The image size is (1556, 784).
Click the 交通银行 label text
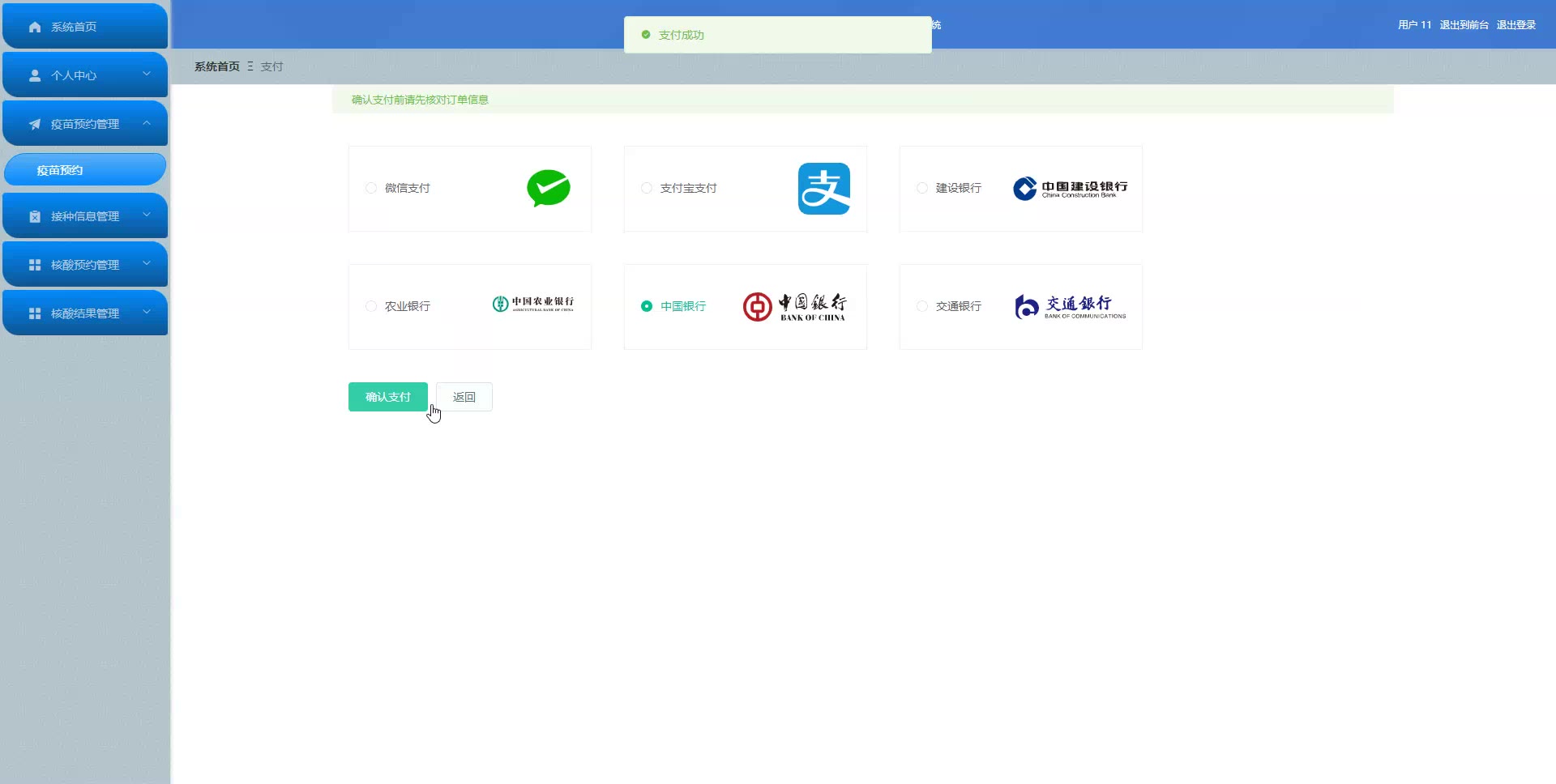coord(959,306)
